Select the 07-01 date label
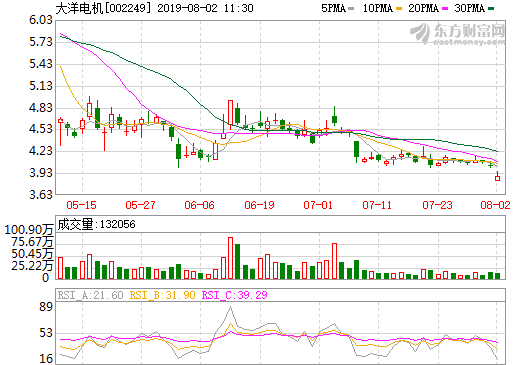This screenshot has height=365, width=520. coord(318,205)
